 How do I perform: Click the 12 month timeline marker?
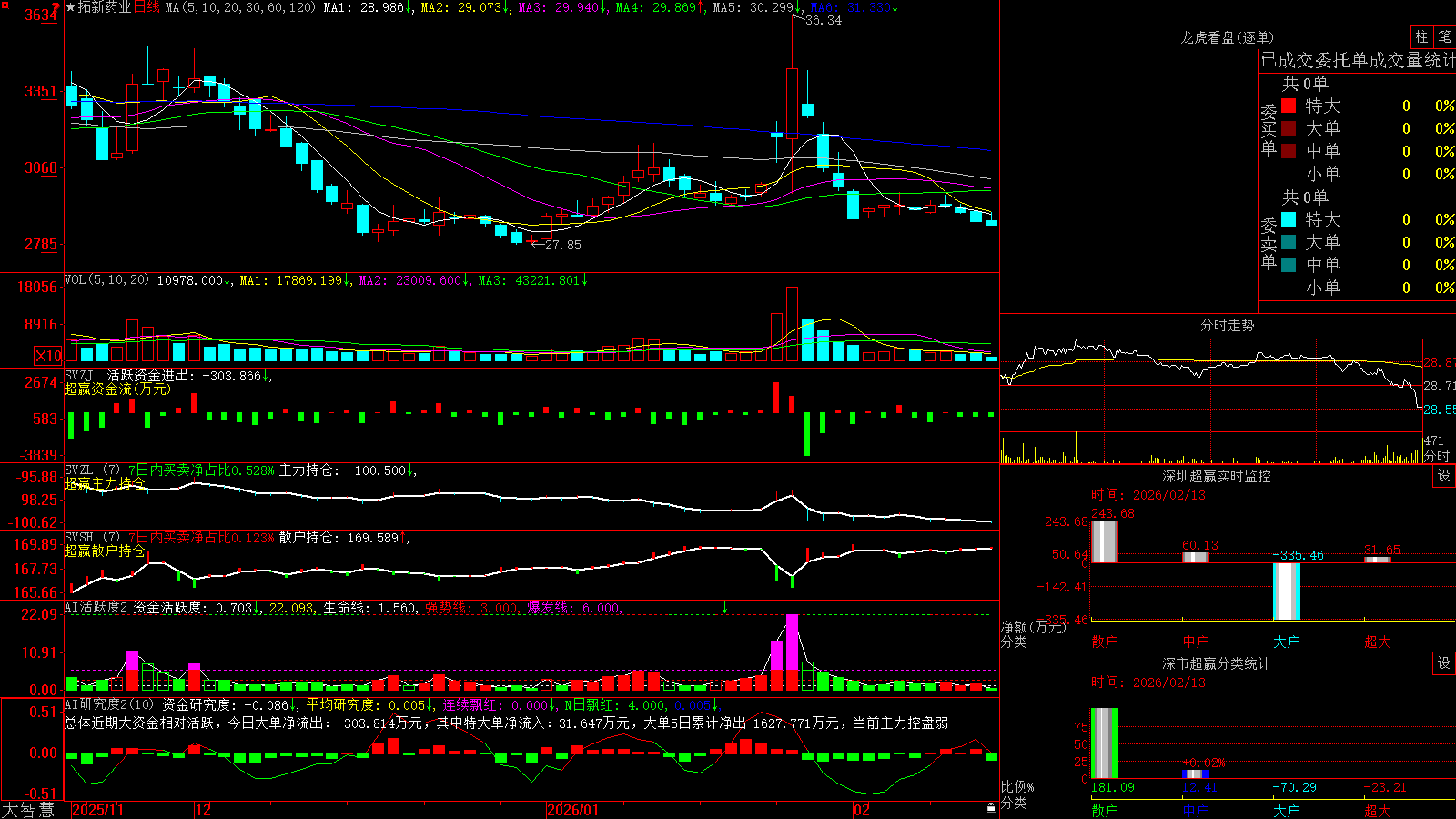click(x=203, y=810)
